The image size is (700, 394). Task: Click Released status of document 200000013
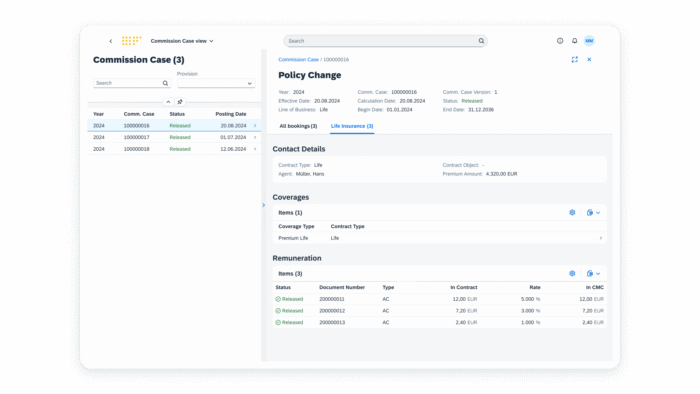click(x=289, y=323)
